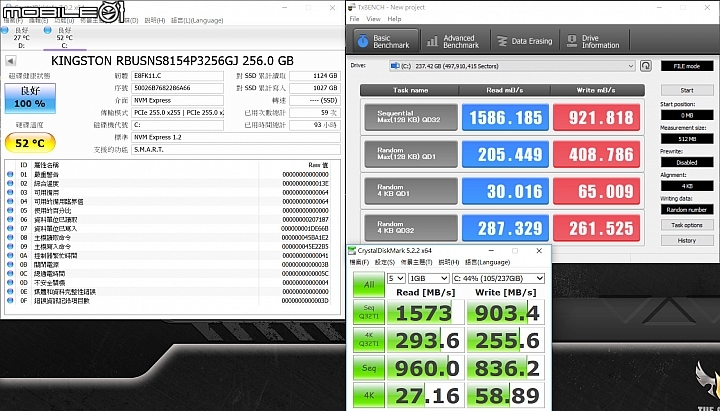Viewport: 720px width, 411px height.
Task: Run All tests in CrystalDiskMark
Action: click(x=369, y=285)
